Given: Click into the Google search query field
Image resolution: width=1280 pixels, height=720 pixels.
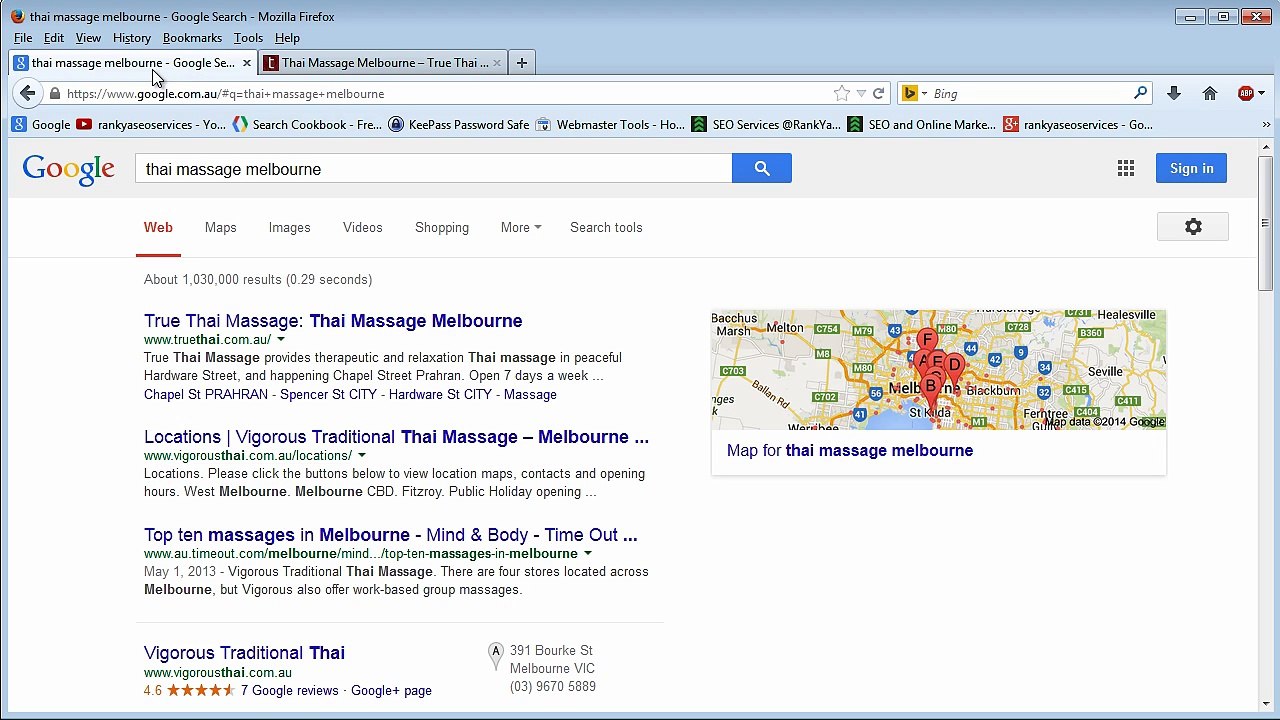Looking at the screenshot, I should click(433, 169).
